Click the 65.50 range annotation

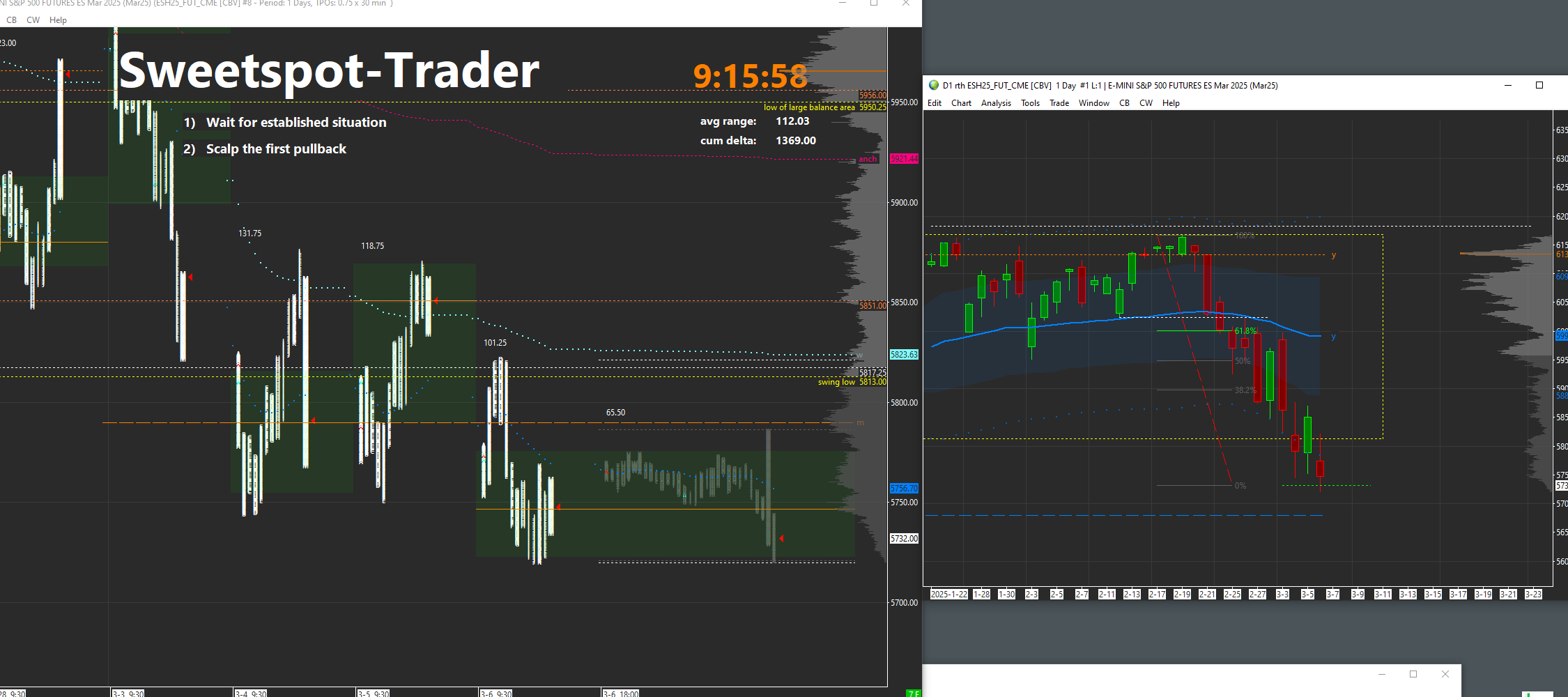point(615,413)
